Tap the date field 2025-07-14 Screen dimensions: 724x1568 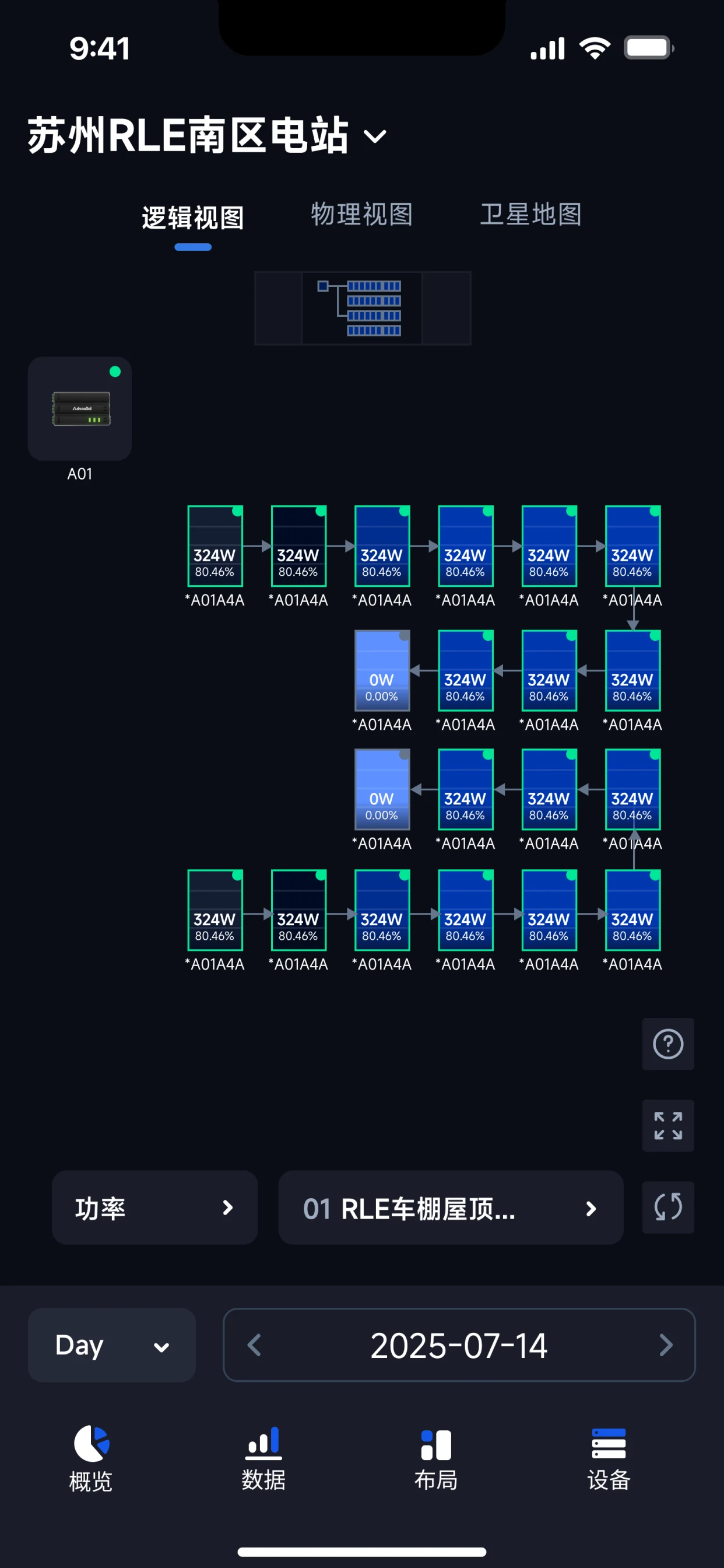(459, 1345)
